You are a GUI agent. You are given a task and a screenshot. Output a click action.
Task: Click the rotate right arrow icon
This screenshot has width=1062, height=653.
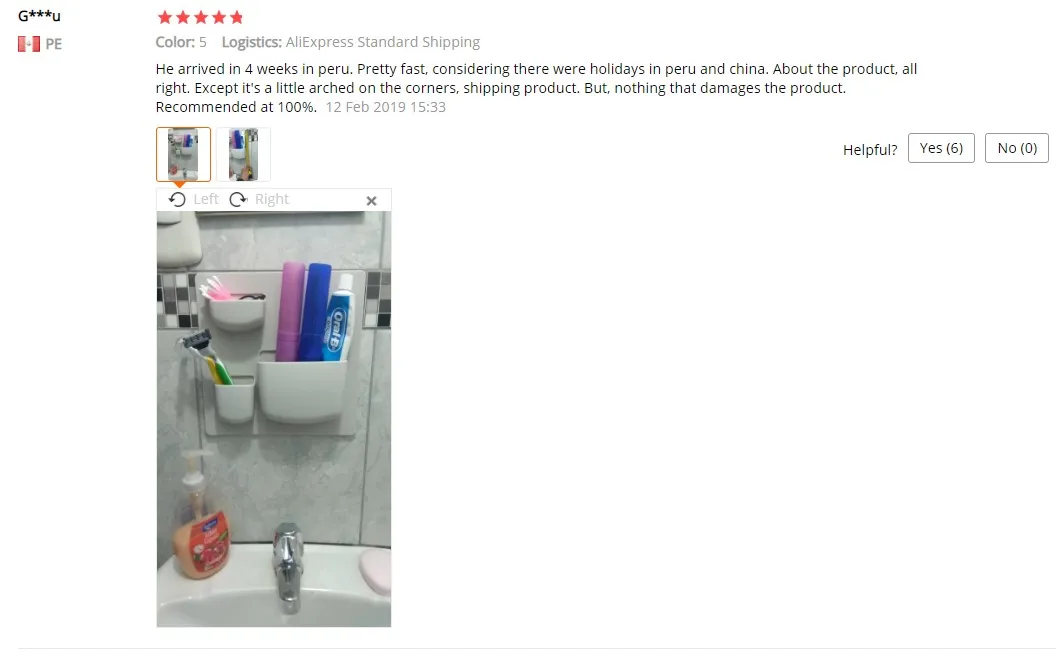(x=238, y=199)
